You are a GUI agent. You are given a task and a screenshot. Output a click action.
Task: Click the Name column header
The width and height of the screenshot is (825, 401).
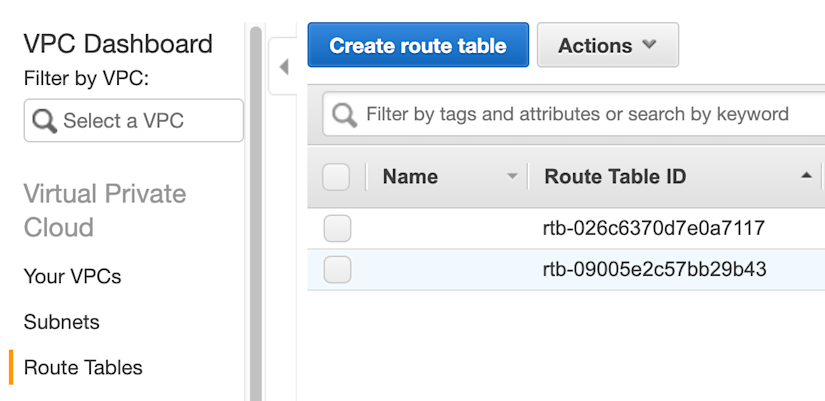pyautogui.click(x=410, y=176)
